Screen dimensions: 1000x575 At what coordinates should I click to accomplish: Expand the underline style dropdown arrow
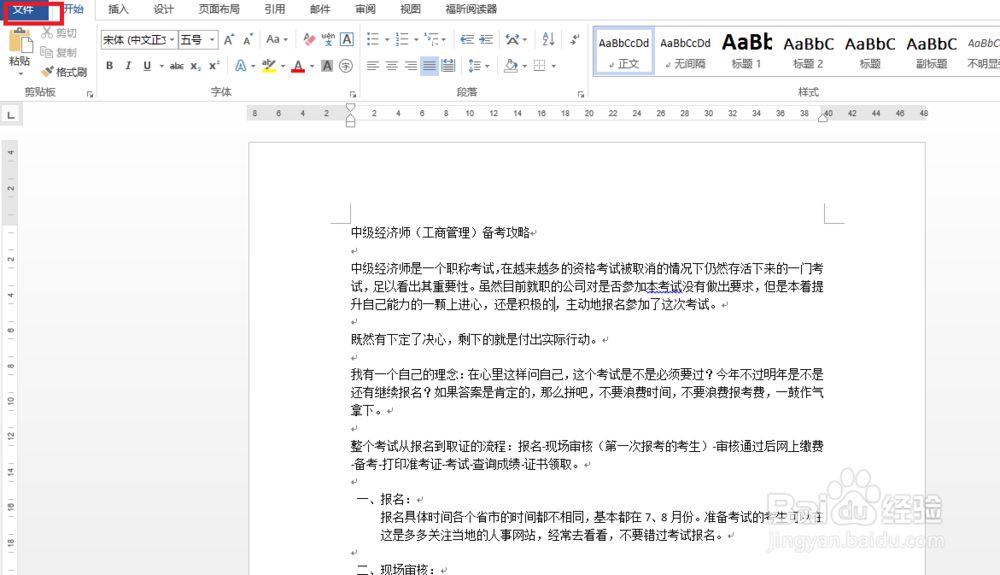click(x=161, y=66)
